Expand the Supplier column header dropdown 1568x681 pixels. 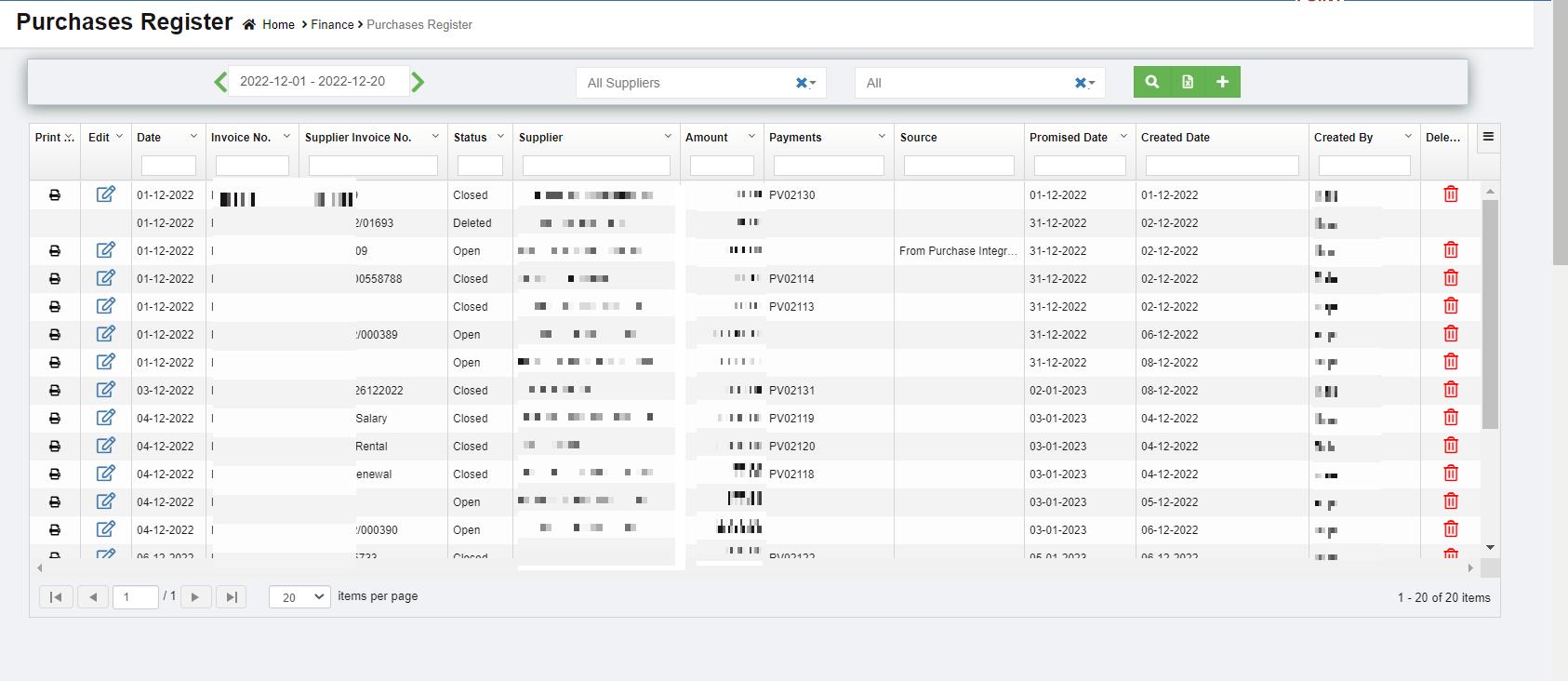point(668,137)
